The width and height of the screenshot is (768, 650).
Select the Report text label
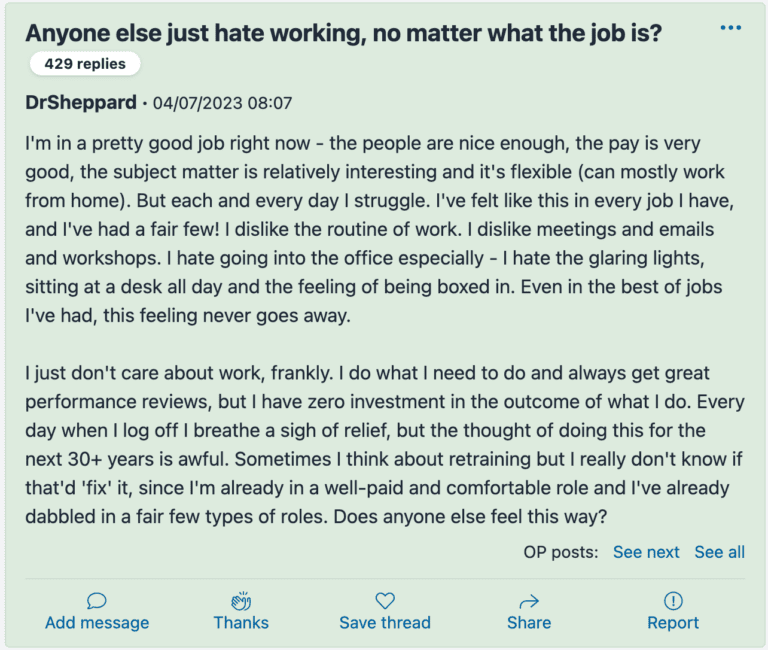[673, 623]
